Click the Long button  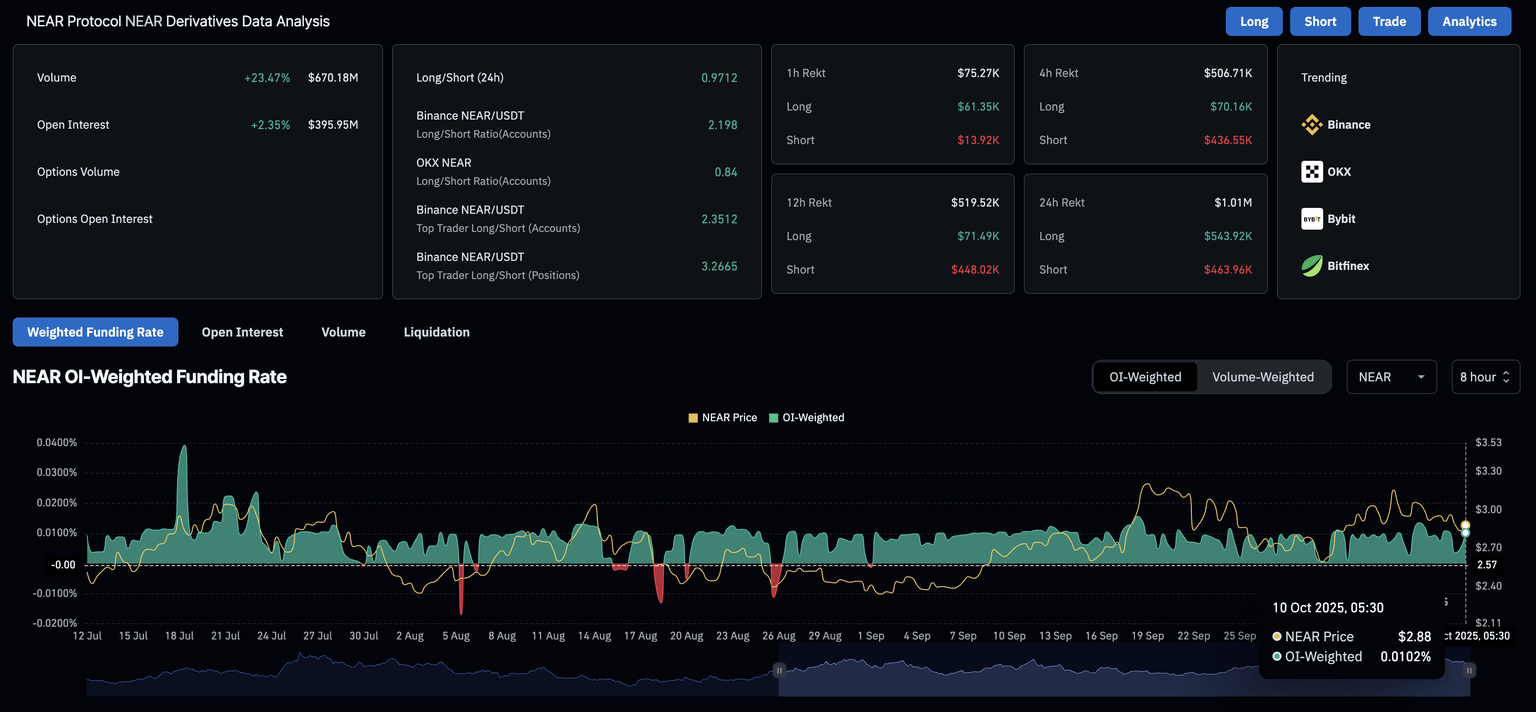[x=1254, y=21]
